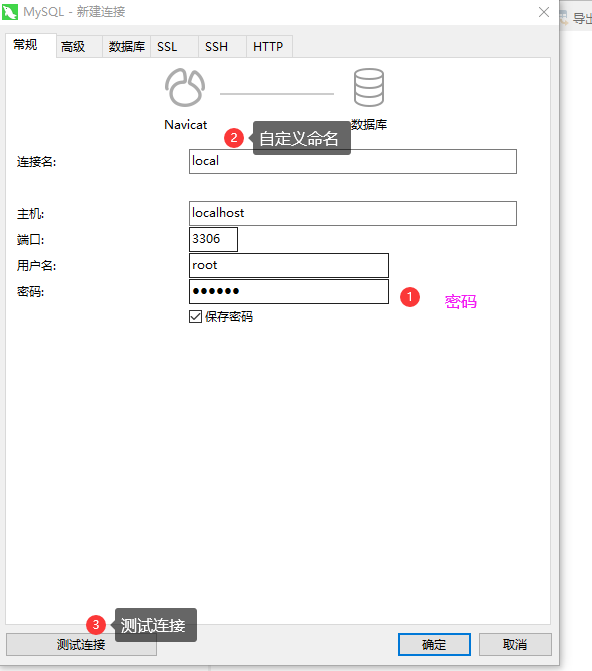Click the Navicat caption text
Viewport: 592px width, 671px height.
pos(185,125)
